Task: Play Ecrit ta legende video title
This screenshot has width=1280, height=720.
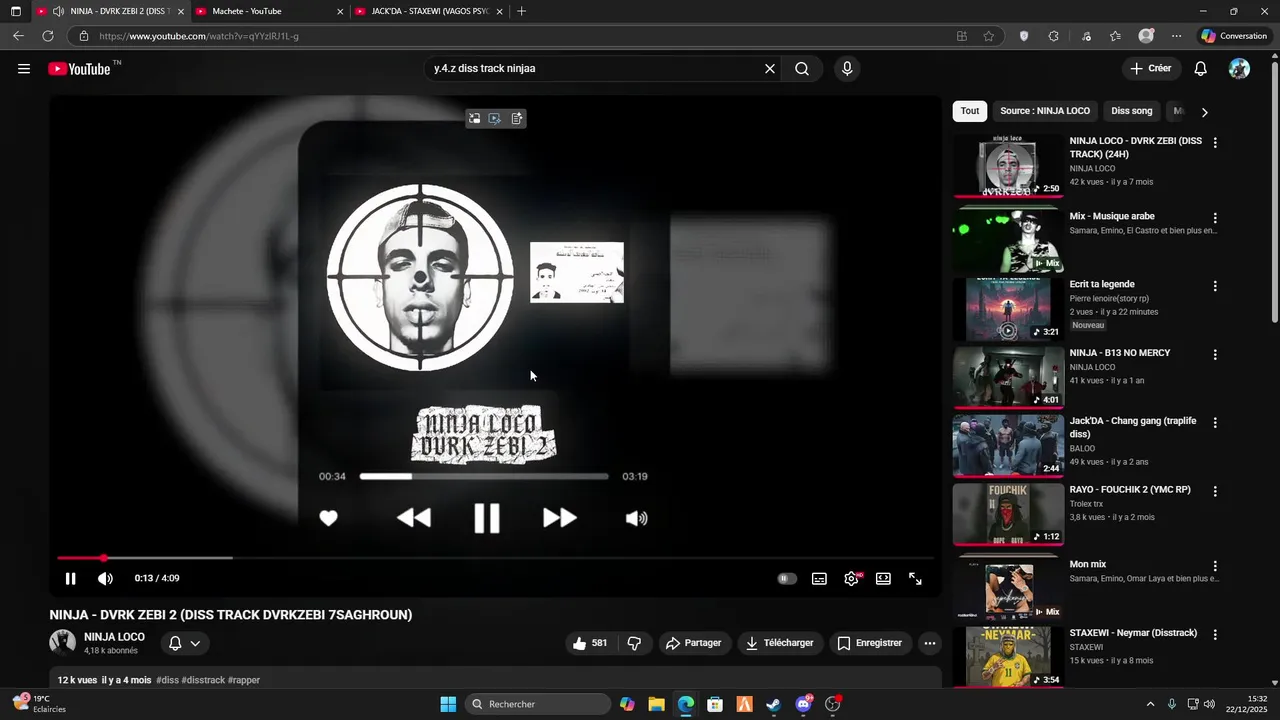Action: tap(1102, 284)
